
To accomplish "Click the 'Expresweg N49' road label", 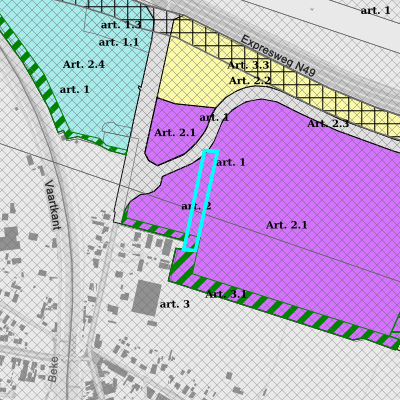I will (278, 56).
